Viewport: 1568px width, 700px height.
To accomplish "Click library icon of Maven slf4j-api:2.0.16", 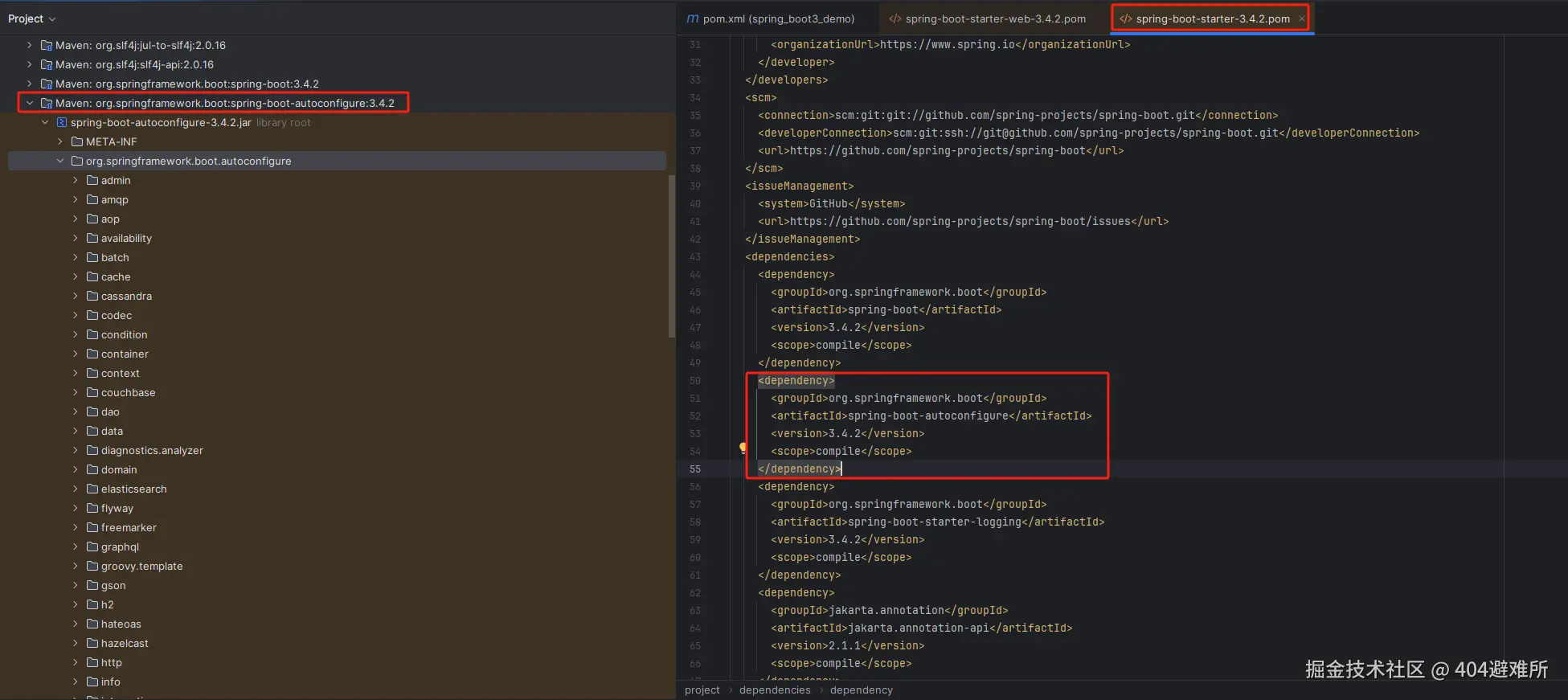I will (x=47, y=64).
